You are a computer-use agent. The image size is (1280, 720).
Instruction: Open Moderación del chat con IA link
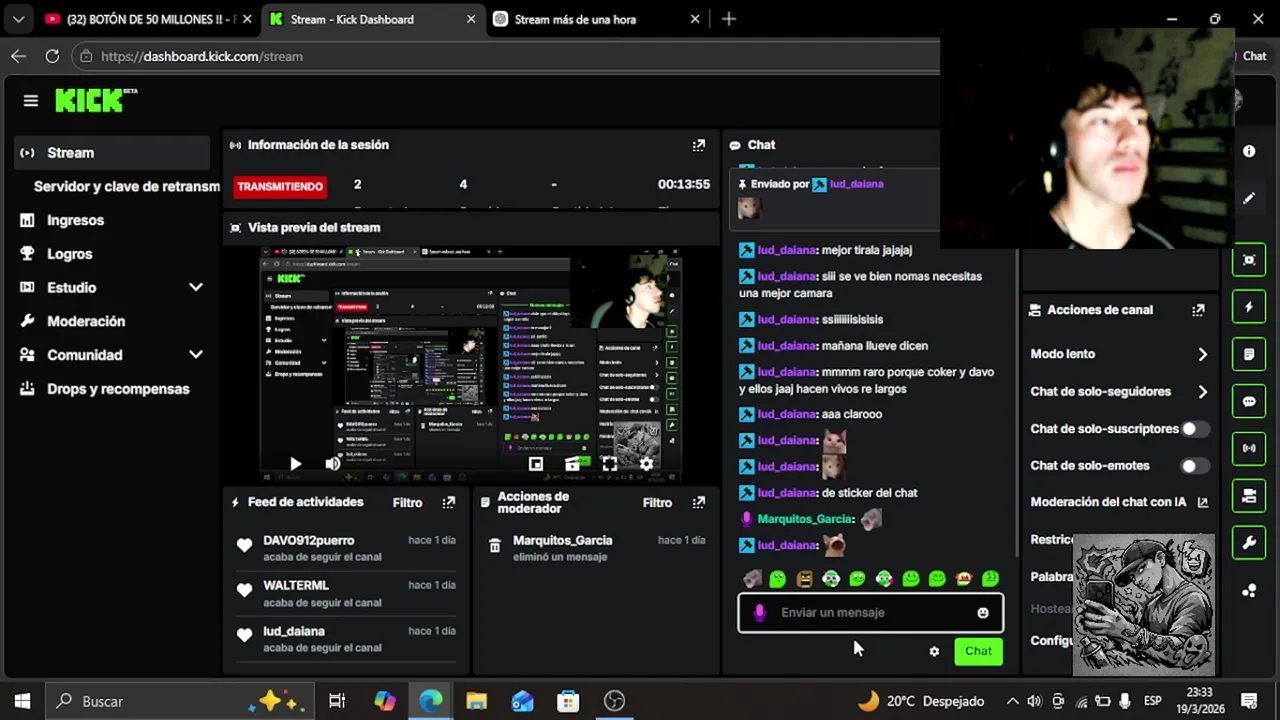(1118, 502)
